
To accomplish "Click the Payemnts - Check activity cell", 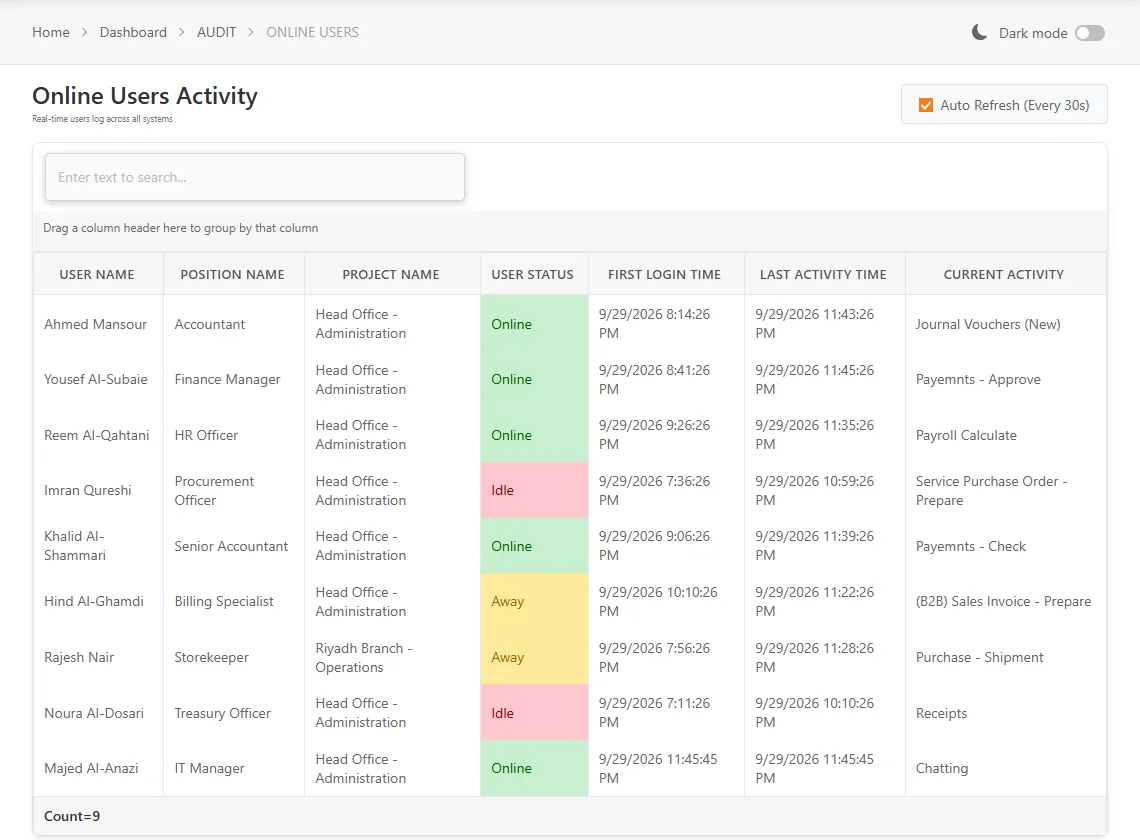I will click(1005, 545).
